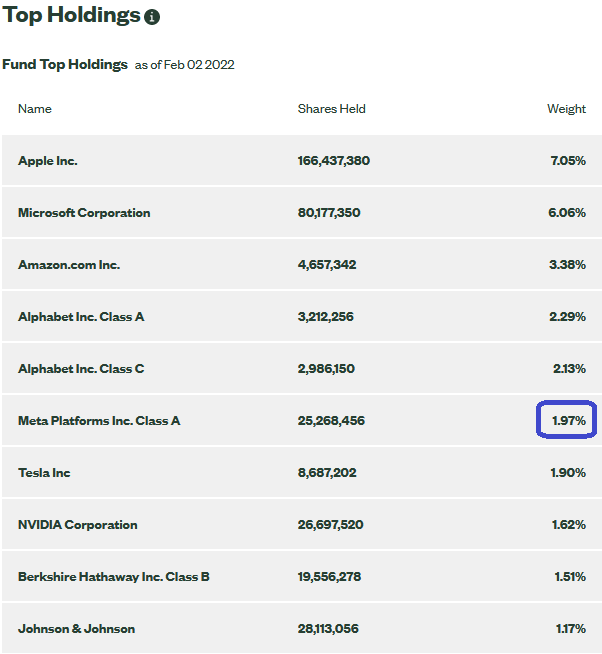Select Berkshire Hathaway Inc. Class B
This screenshot has height=654, width=602.
click(113, 577)
